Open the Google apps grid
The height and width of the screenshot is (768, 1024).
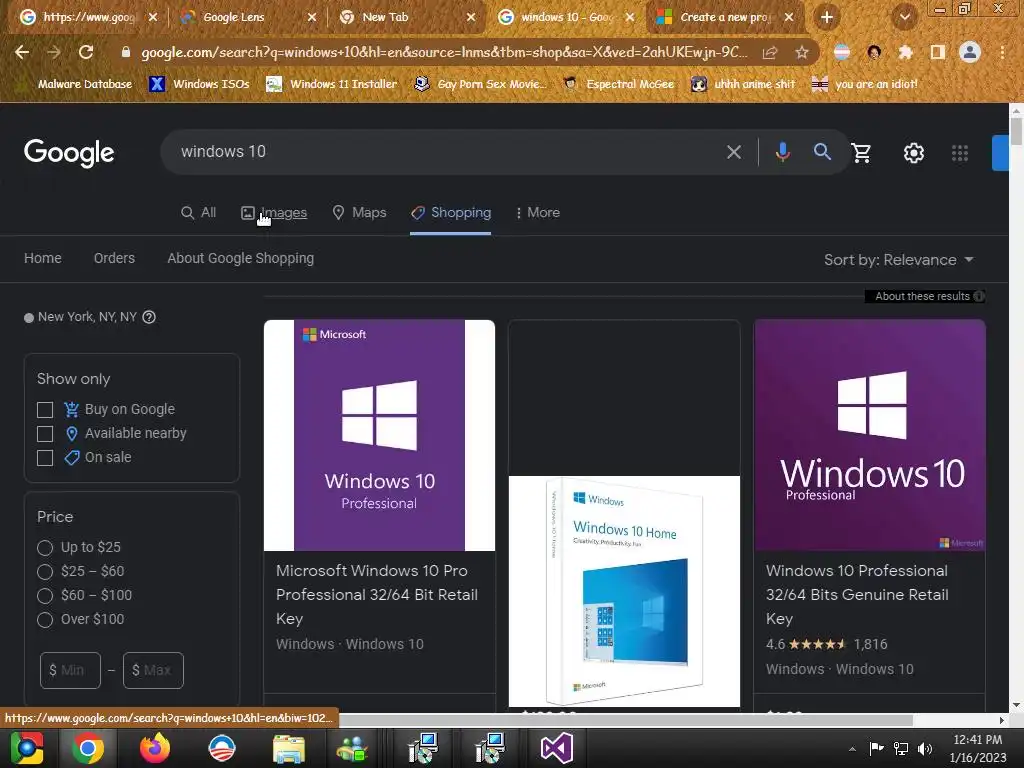960,153
